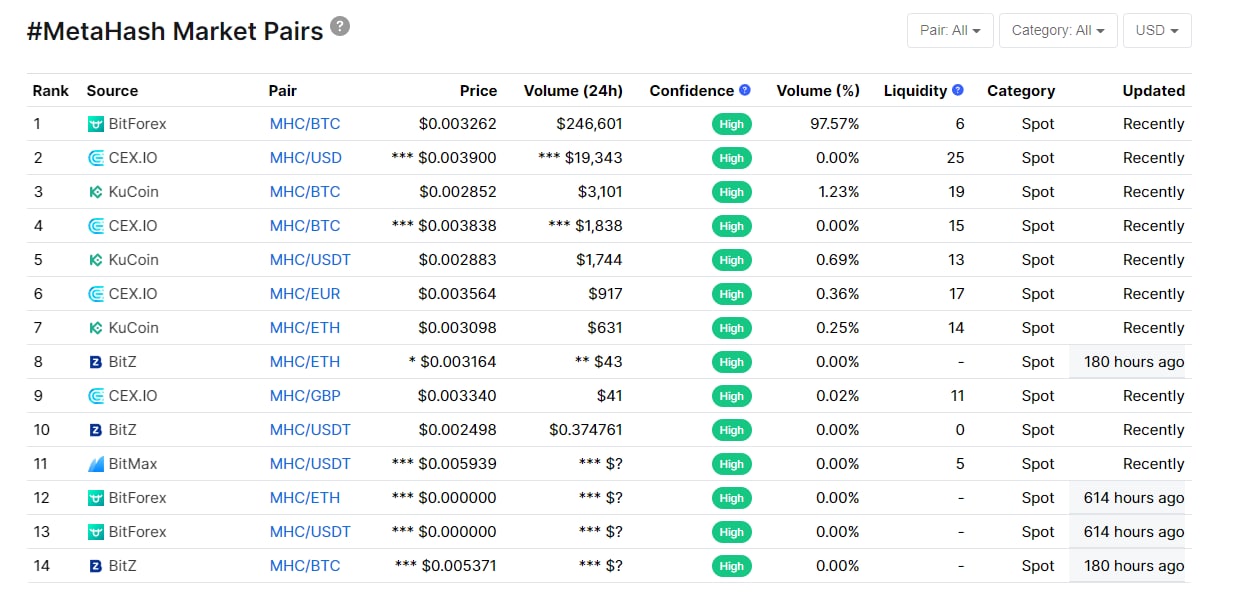Sort by Volume (%) column header
1233x609 pixels.
point(818,90)
